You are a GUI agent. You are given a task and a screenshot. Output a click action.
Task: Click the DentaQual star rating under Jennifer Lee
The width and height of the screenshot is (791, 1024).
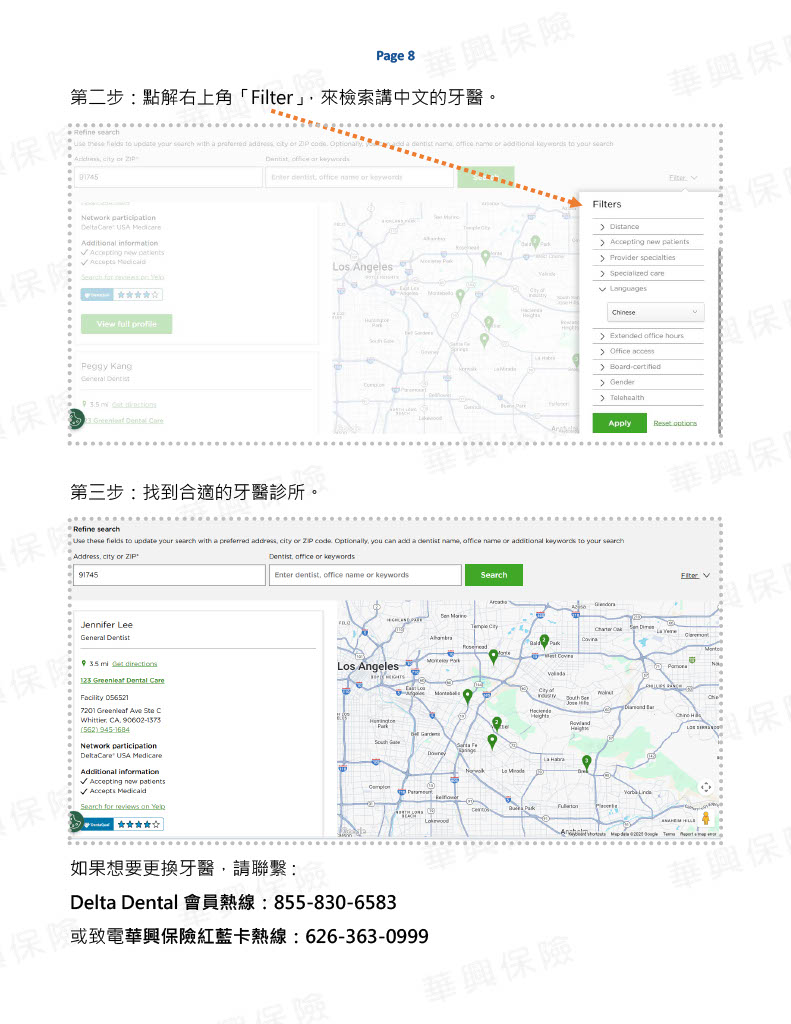tap(139, 825)
